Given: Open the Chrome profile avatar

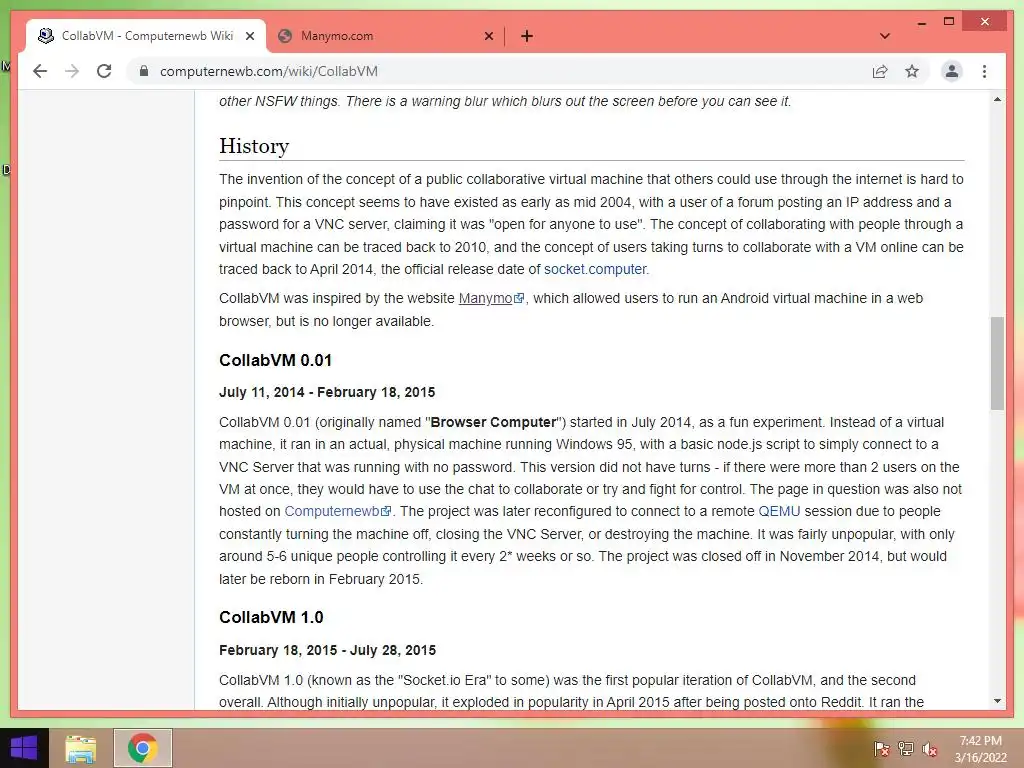Looking at the screenshot, I should click(x=952, y=71).
